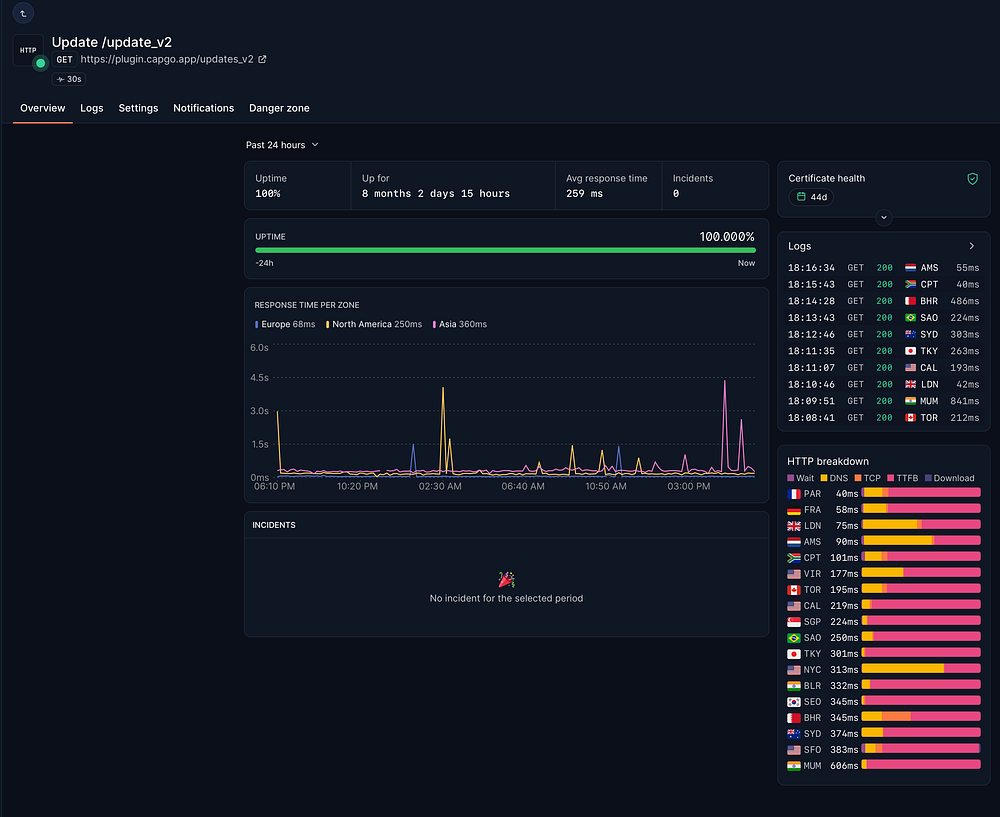Image resolution: width=1000 pixels, height=817 pixels.
Task: Go to the Danger zone tab
Action: coord(279,108)
